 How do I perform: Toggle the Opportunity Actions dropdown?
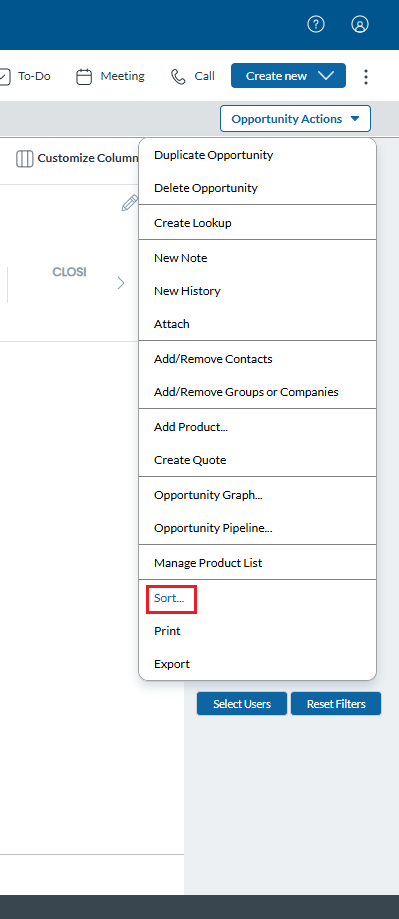295,118
